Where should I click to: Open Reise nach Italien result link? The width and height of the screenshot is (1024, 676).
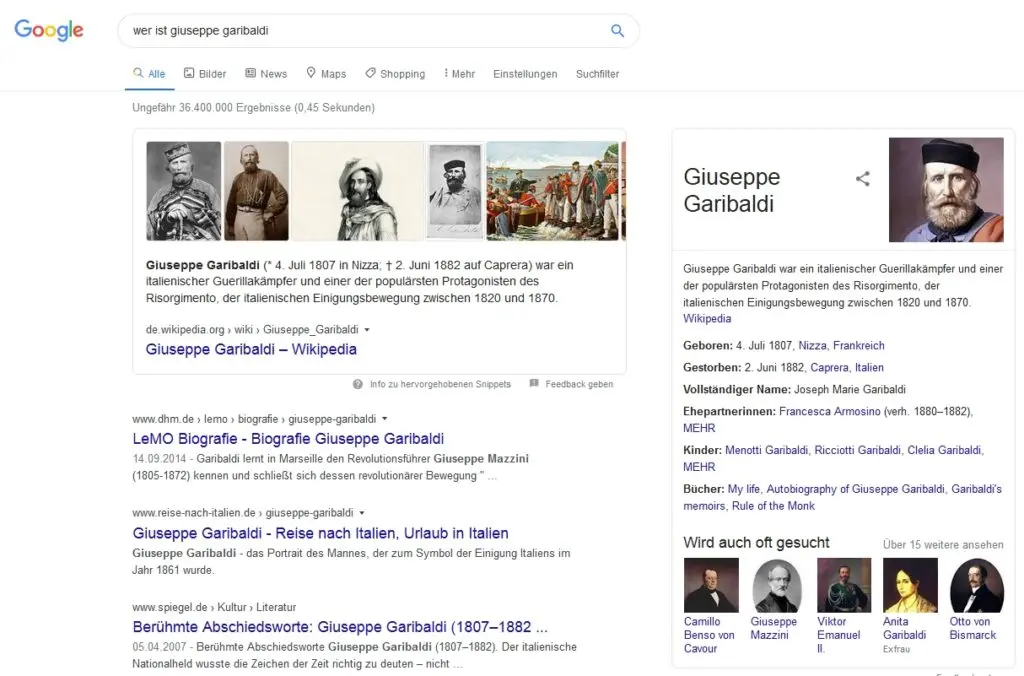point(320,533)
